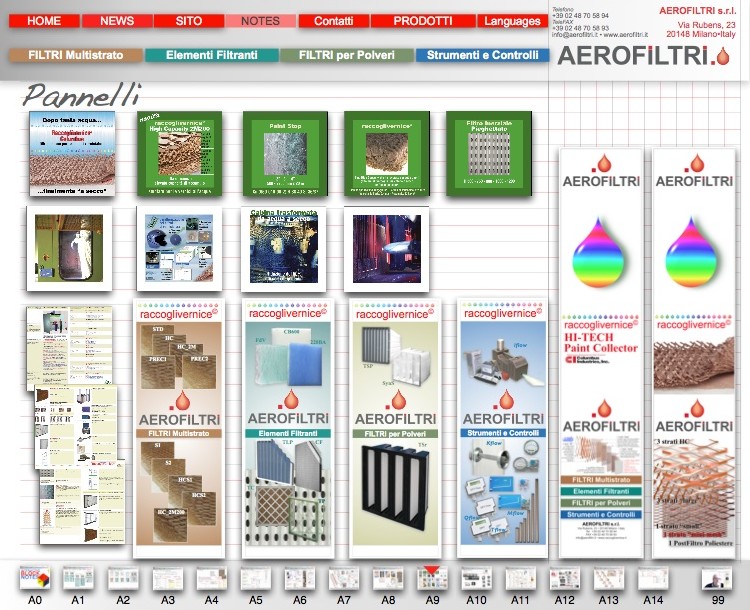750x610 pixels.
Task: Click the 'Via Rubens, 23' address text
Action: coord(706,25)
